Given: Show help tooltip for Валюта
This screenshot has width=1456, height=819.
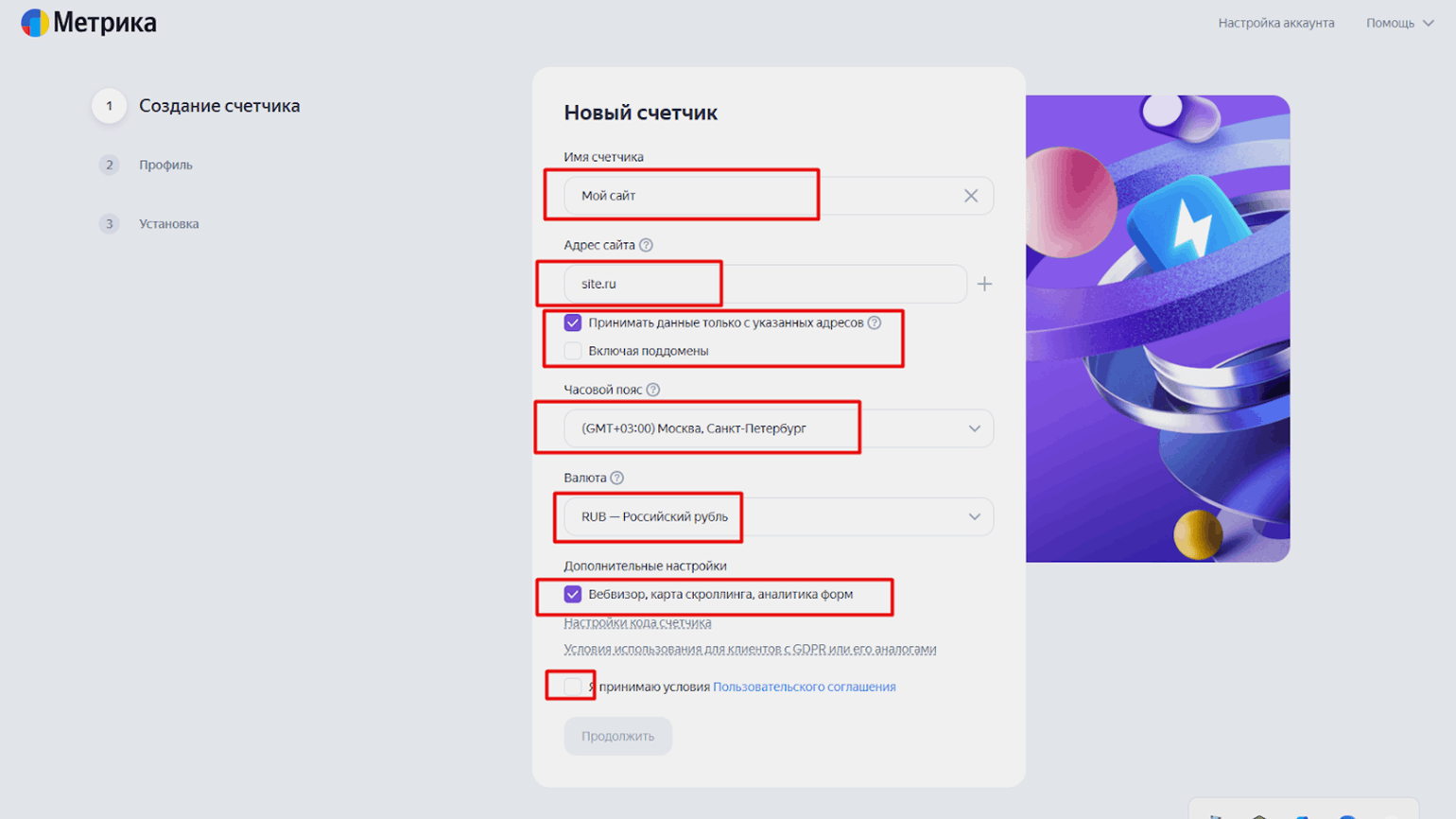Looking at the screenshot, I should pos(617,478).
